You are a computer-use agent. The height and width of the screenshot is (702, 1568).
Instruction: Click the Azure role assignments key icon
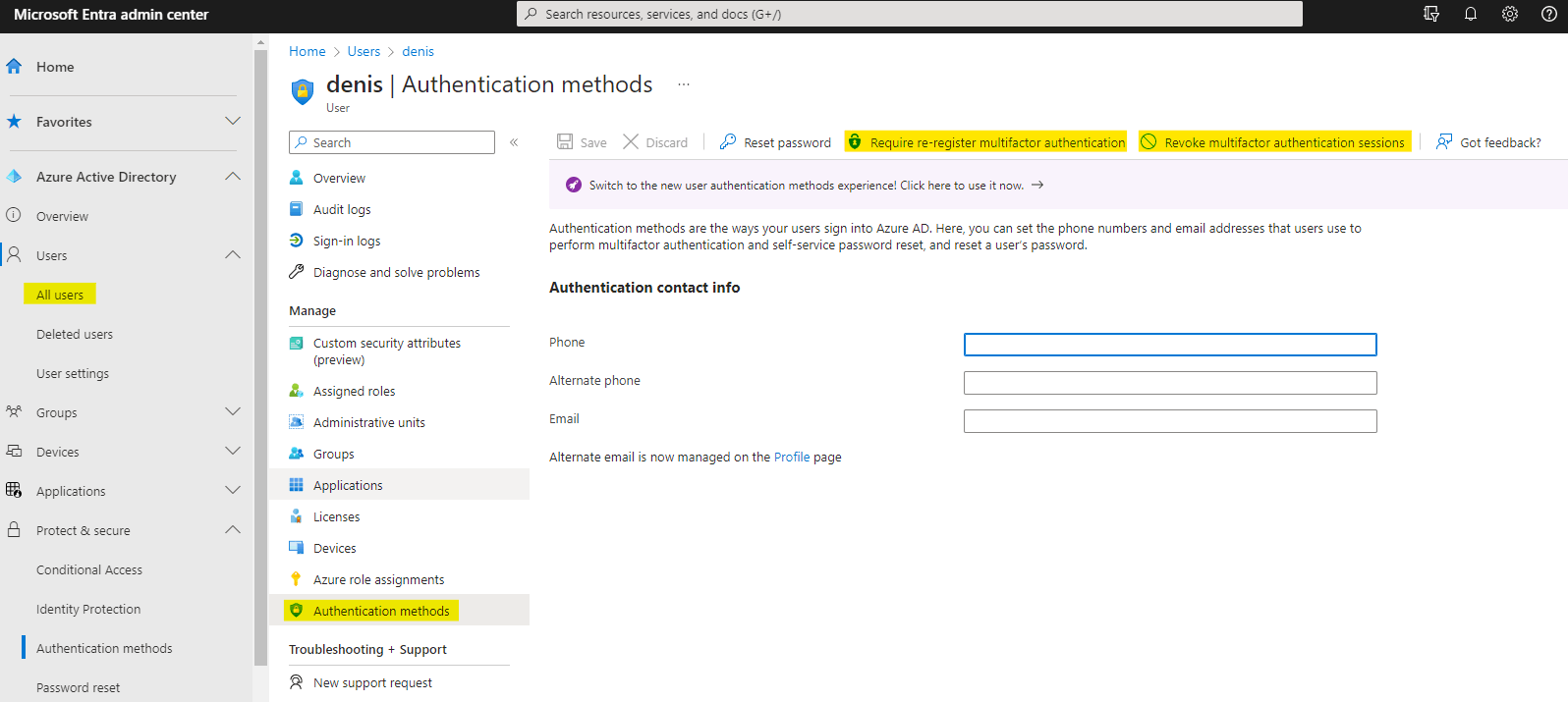[296, 579]
